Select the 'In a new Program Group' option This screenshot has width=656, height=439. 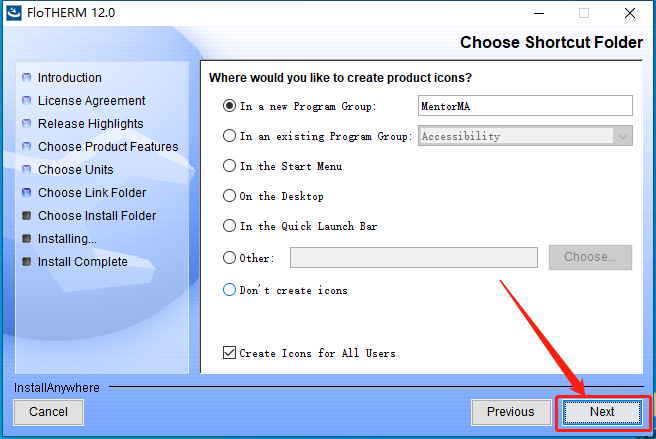[229, 106]
